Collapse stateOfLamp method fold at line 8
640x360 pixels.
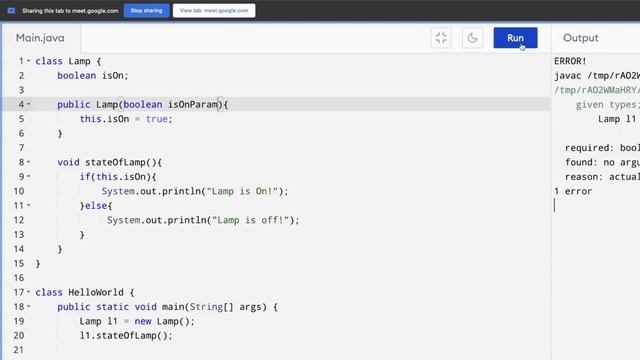click(29, 162)
